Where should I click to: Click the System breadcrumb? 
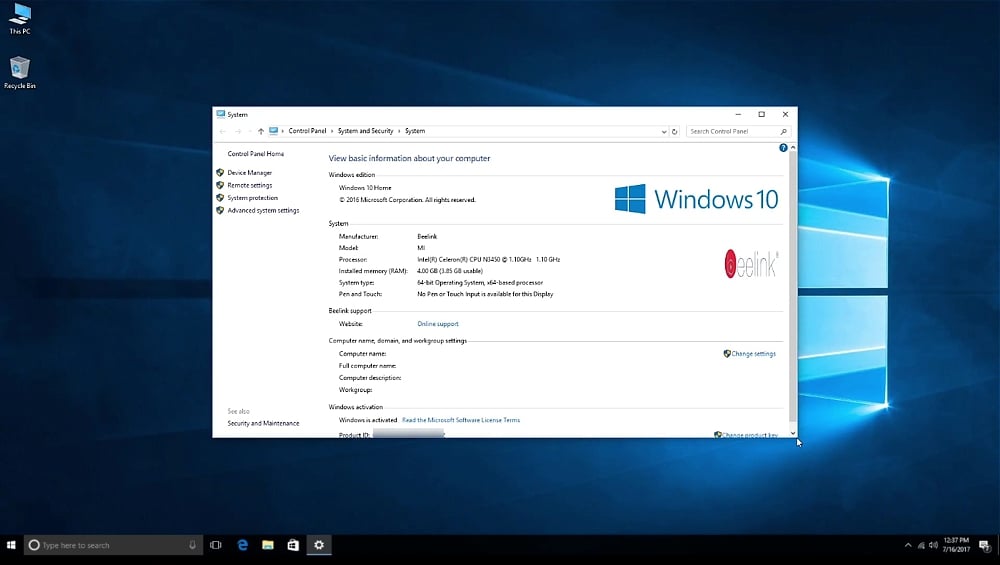[415, 131]
